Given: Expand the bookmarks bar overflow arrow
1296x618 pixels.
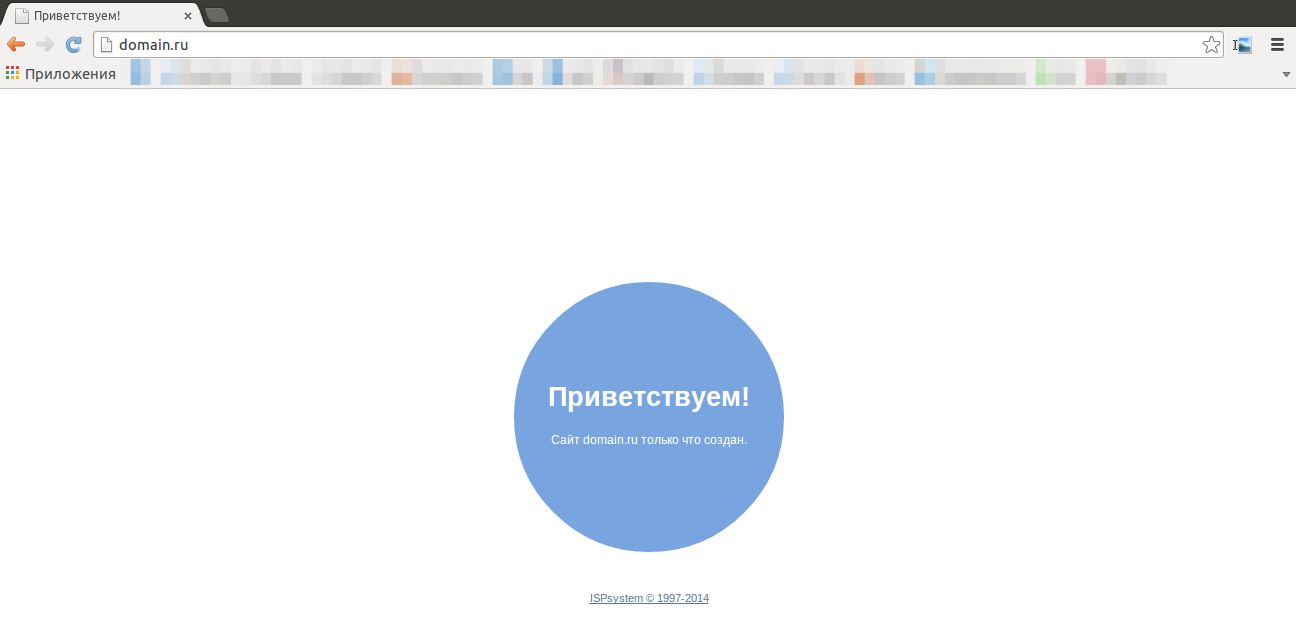Looking at the screenshot, I should click(x=1286, y=74).
